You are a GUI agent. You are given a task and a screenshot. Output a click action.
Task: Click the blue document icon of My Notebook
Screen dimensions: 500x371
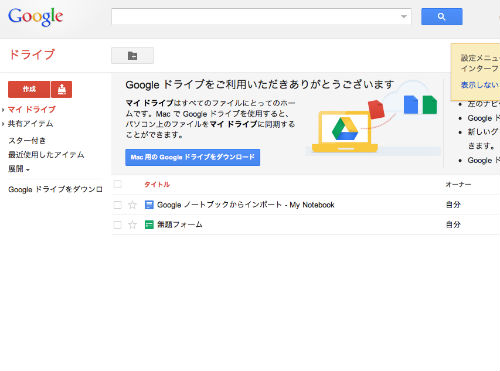(149, 205)
